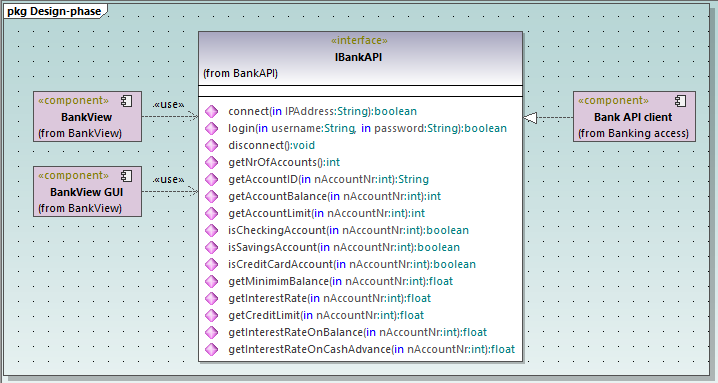This screenshot has height=383, width=718.
Task: Select the use label above BankView dependency
Action: [x=169, y=104]
